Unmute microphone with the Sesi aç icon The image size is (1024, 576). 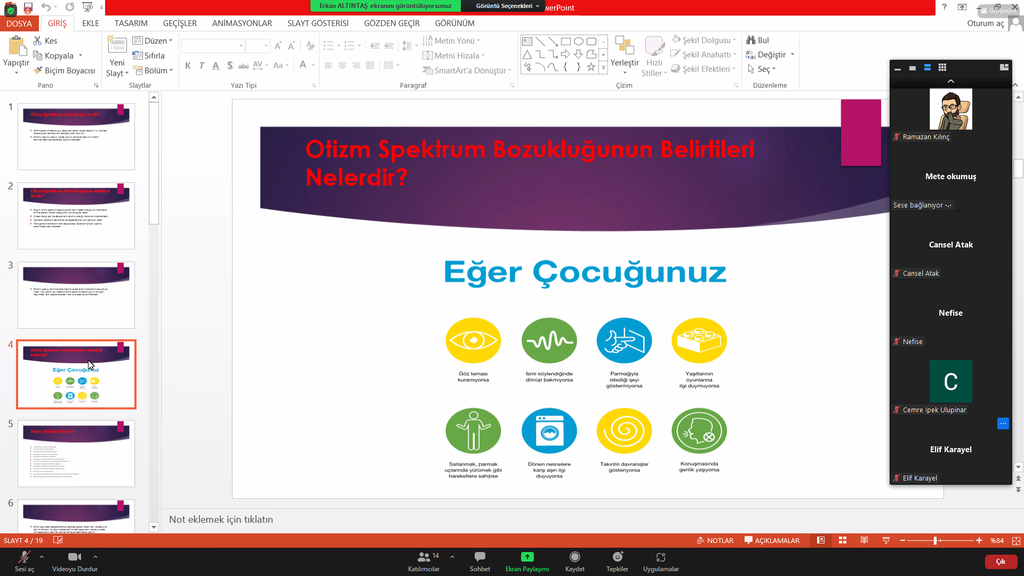(23, 557)
